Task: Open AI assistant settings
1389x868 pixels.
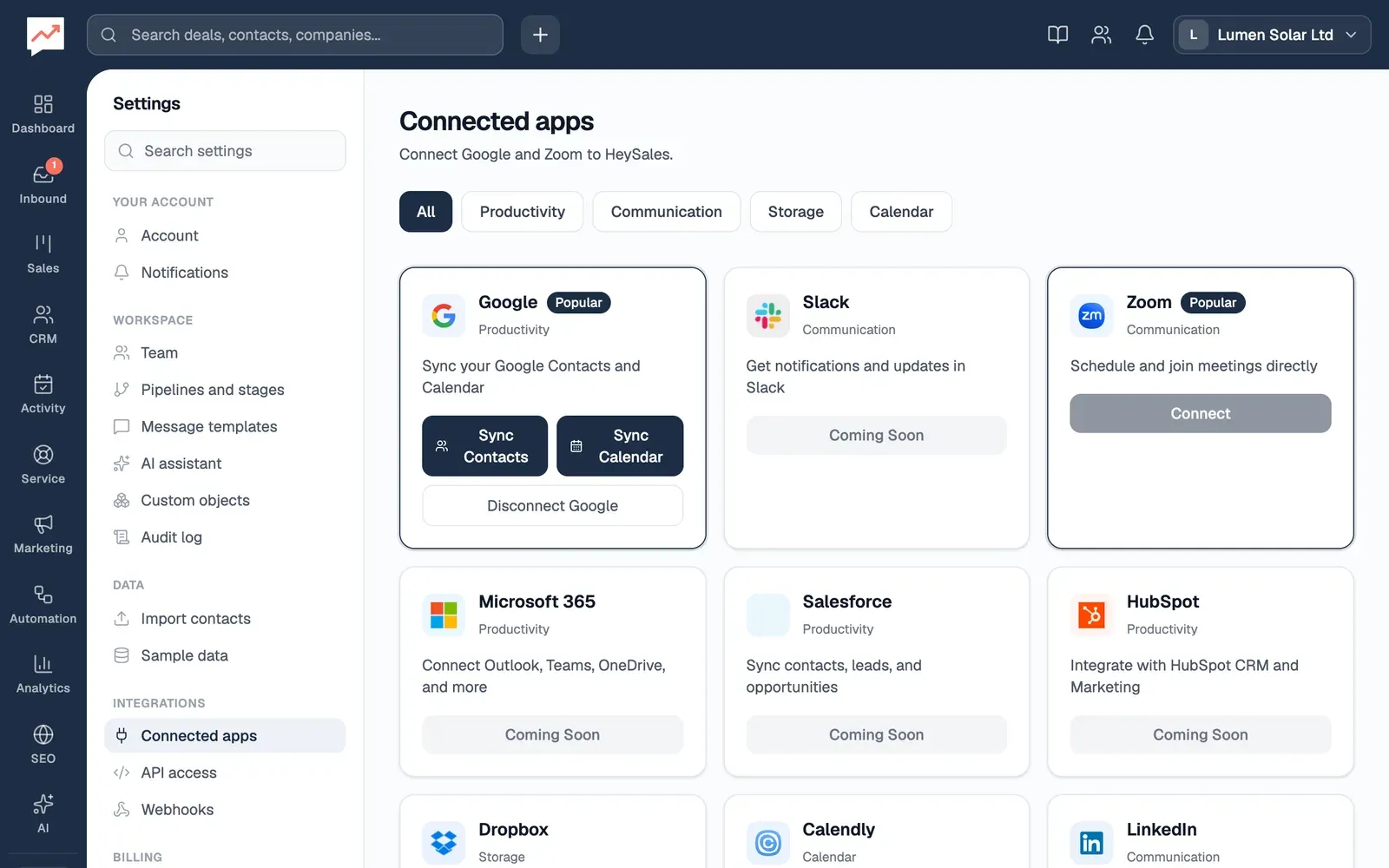Action: click(x=225, y=464)
